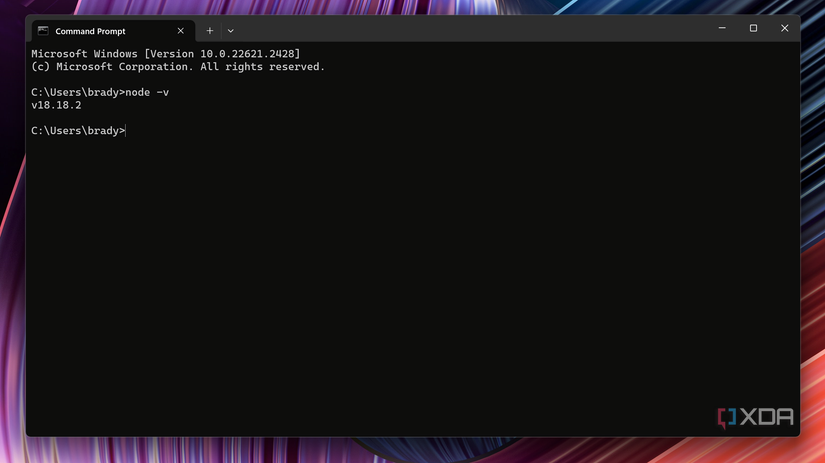Open a new terminal tab
This screenshot has height=463, width=825.
(x=209, y=31)
